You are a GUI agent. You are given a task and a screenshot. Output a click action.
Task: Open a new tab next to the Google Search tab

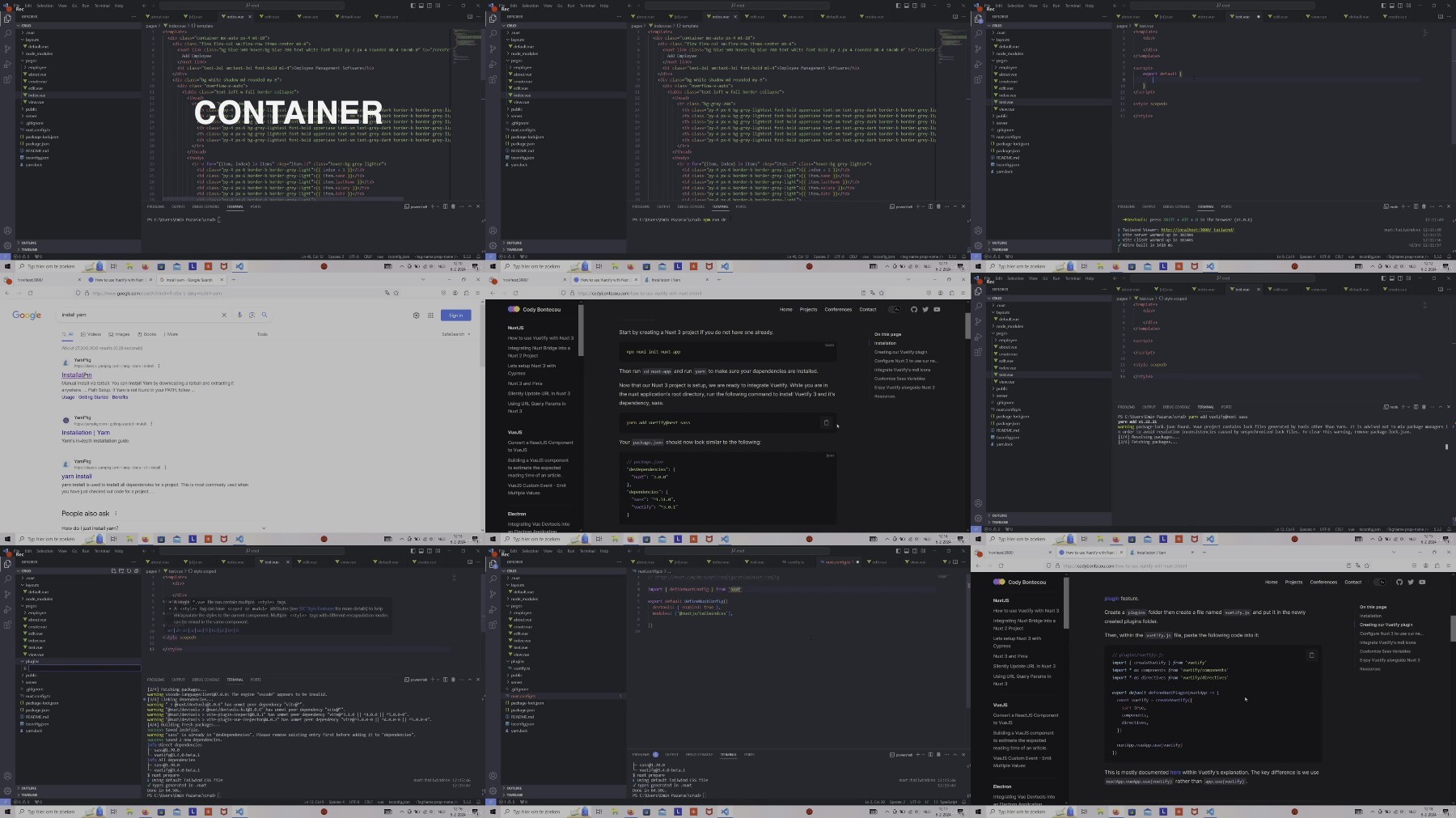pyautogui.click(x=234, y=280)
